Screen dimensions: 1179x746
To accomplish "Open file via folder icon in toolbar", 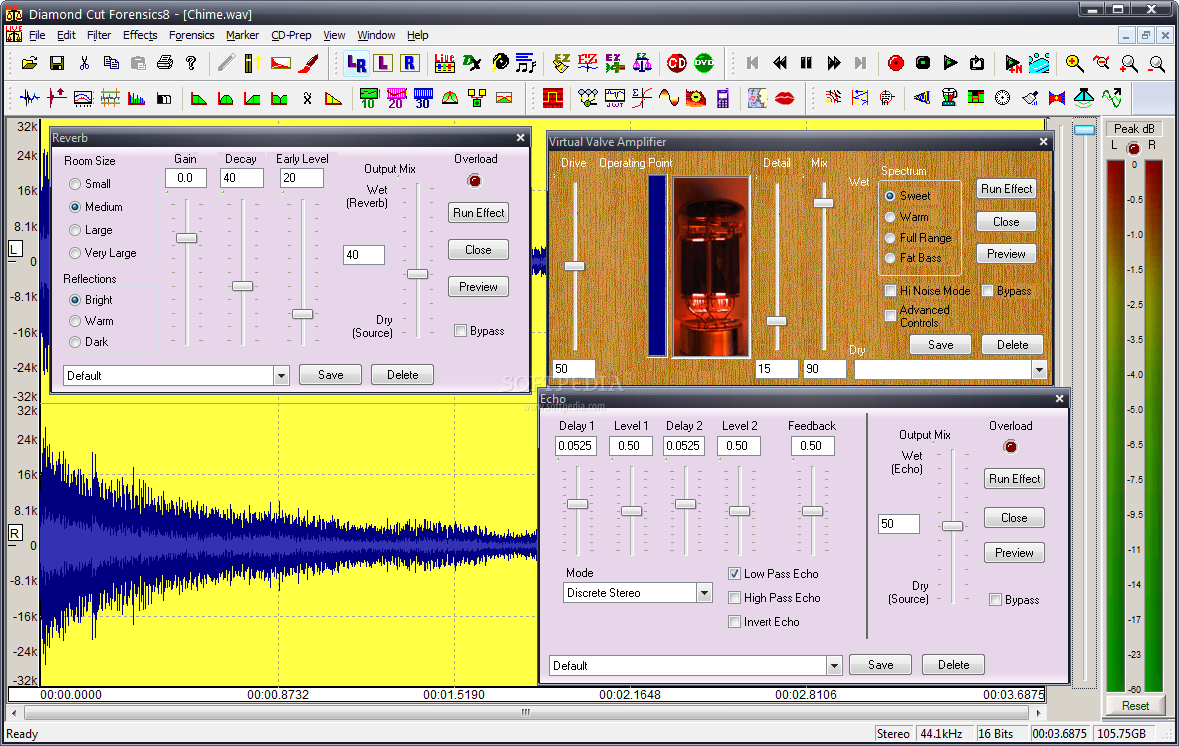I will click(x=29, y=63).
